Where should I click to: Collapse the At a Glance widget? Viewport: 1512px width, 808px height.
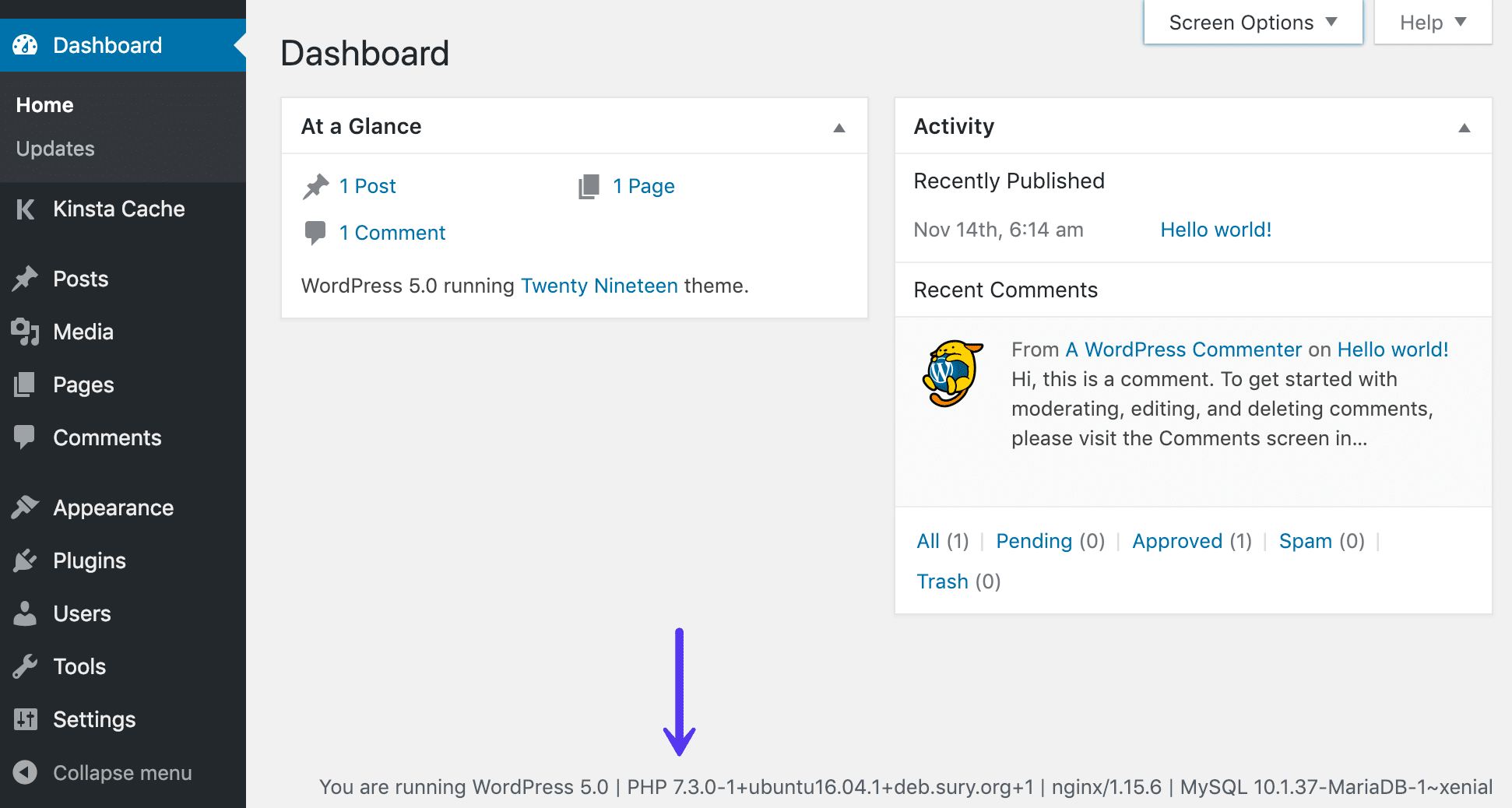[839, 126]
